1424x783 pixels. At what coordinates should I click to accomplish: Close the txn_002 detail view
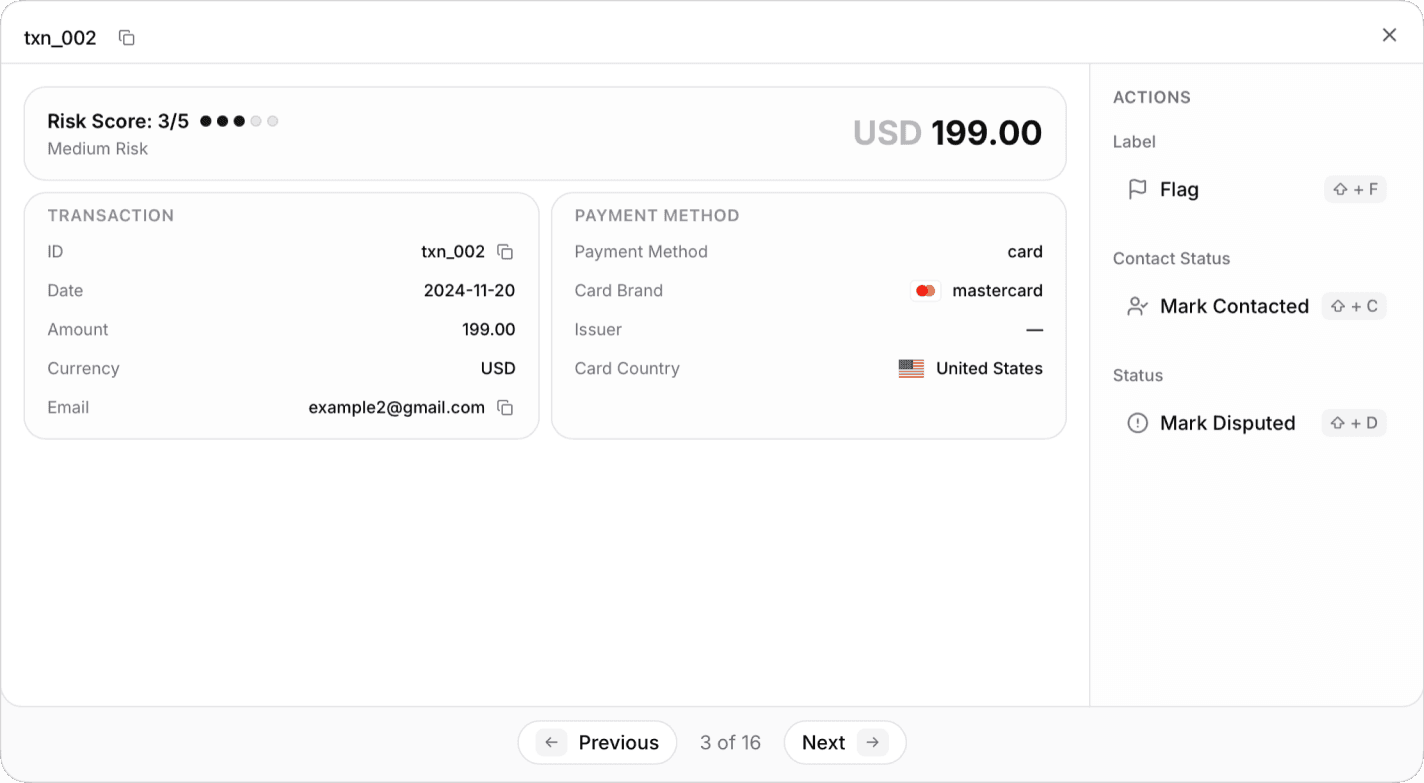[x=1389, y=34]
